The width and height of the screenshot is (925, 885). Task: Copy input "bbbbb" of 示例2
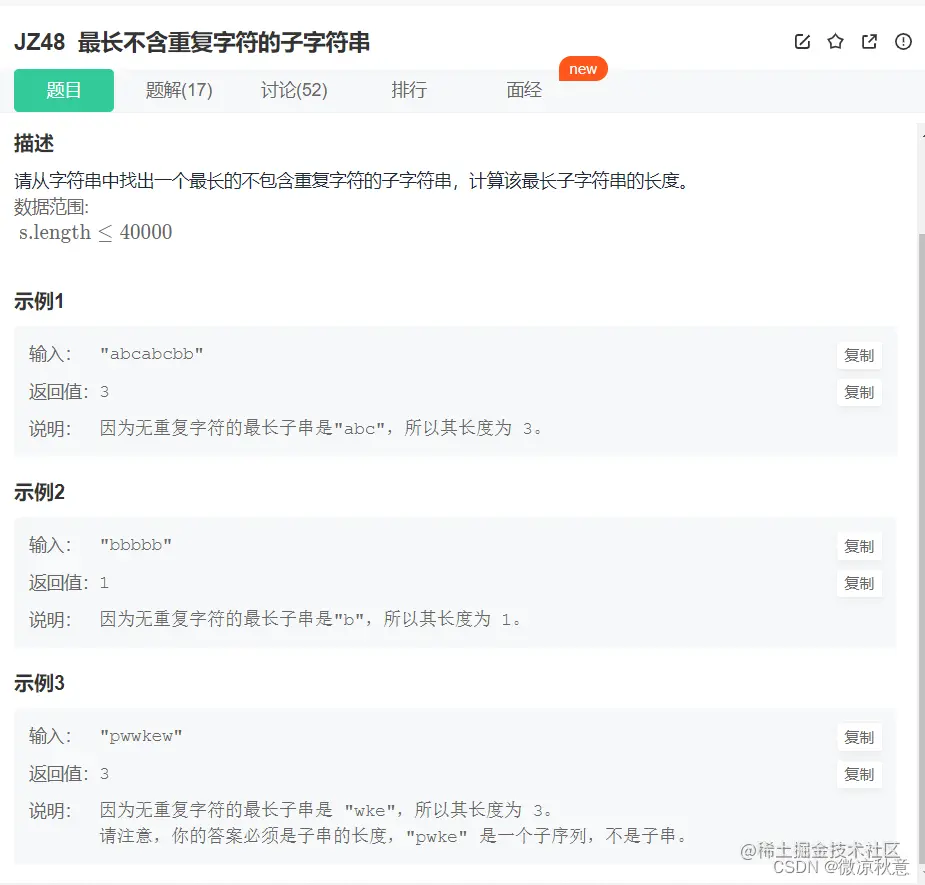click(858, 547)
